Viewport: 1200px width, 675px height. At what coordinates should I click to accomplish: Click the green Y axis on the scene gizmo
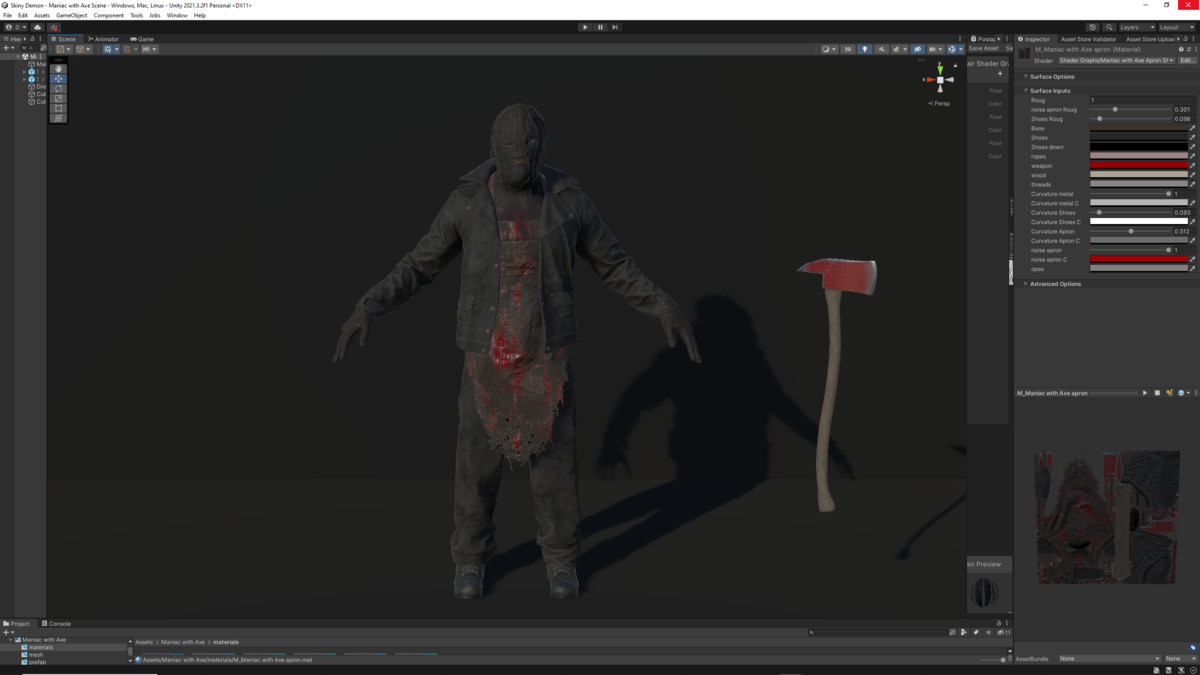pos(940,71)
